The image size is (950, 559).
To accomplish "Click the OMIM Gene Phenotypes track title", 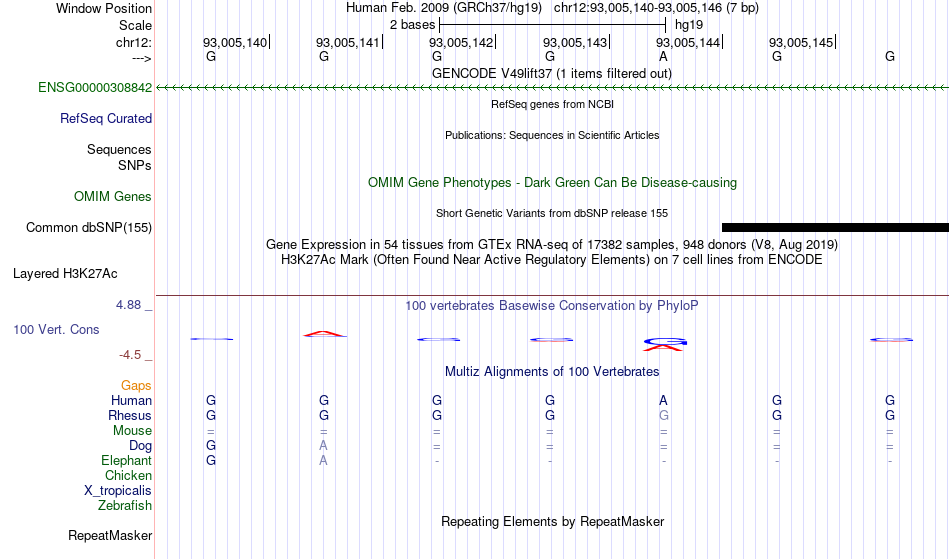I will click(553, 183).
